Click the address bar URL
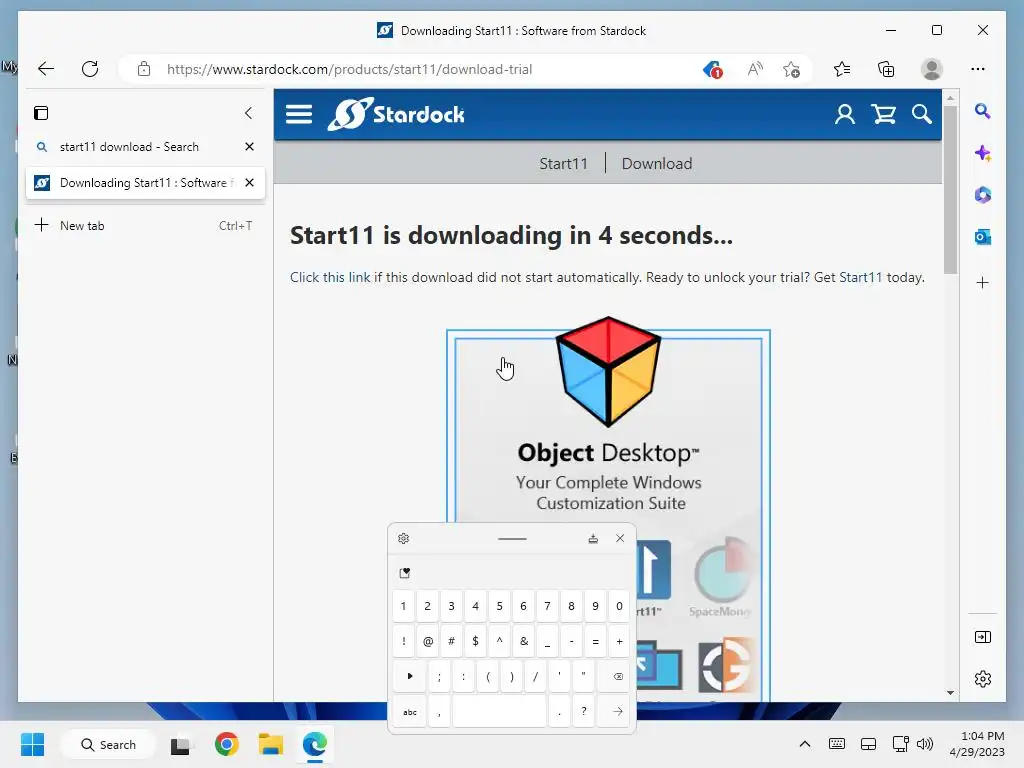1024x768 pixels. pos(349,69)
